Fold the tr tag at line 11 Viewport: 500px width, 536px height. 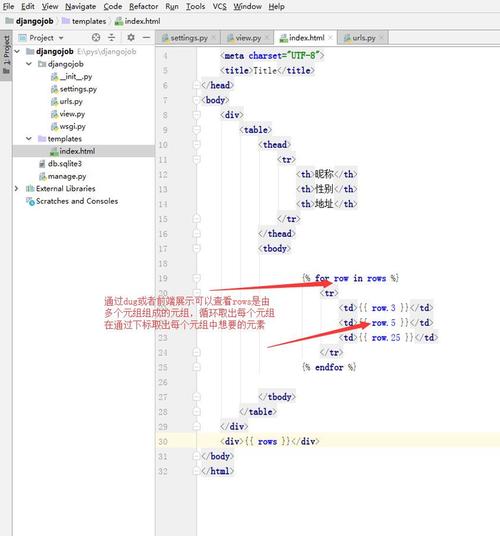coord(197,160)
